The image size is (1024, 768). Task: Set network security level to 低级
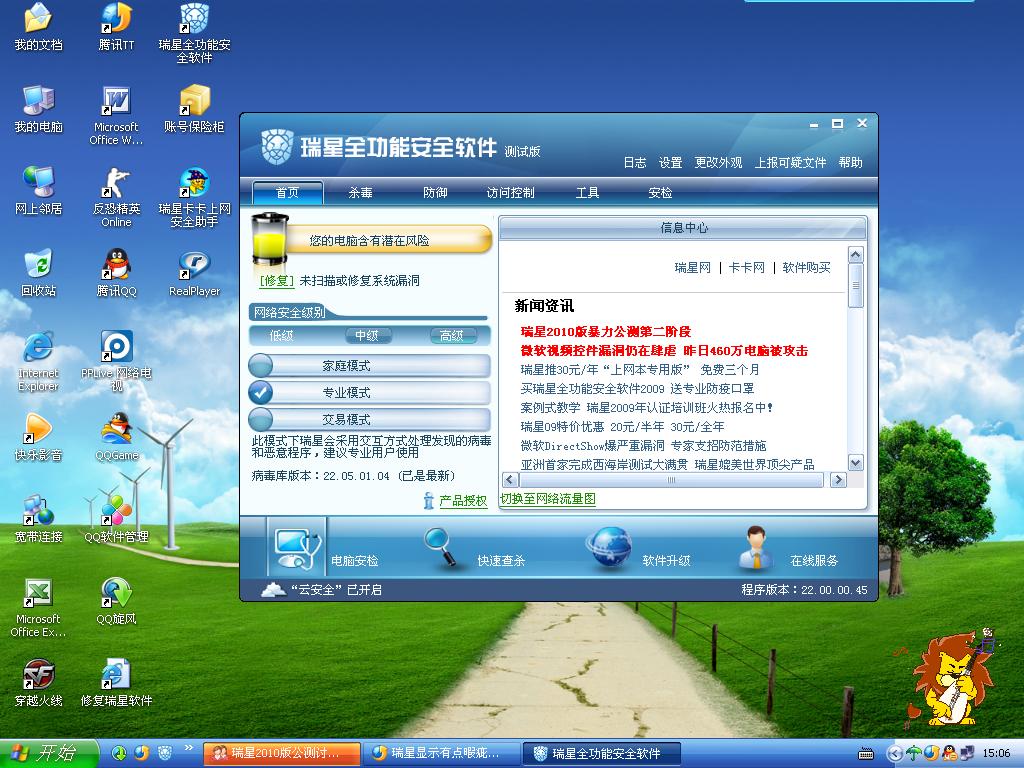point(281,336)
